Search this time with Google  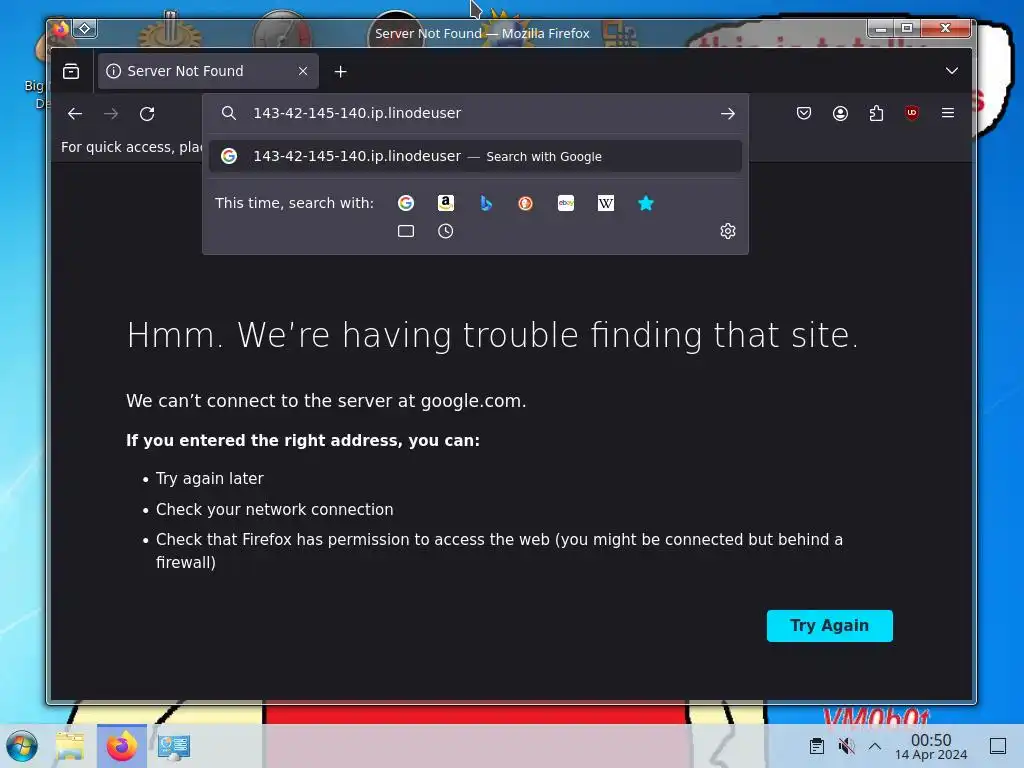406,203
